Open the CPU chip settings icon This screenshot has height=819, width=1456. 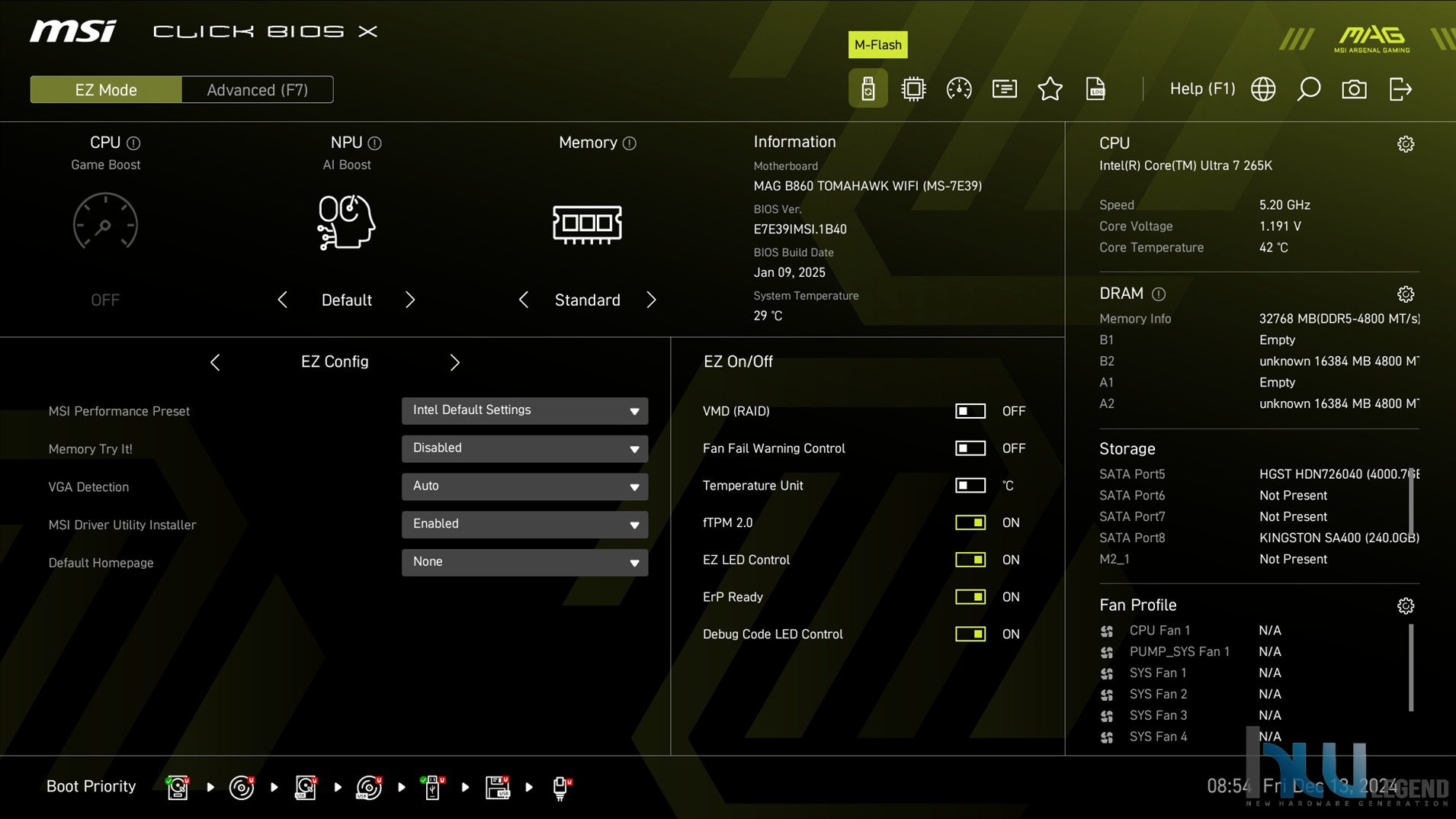click(912, 89)
